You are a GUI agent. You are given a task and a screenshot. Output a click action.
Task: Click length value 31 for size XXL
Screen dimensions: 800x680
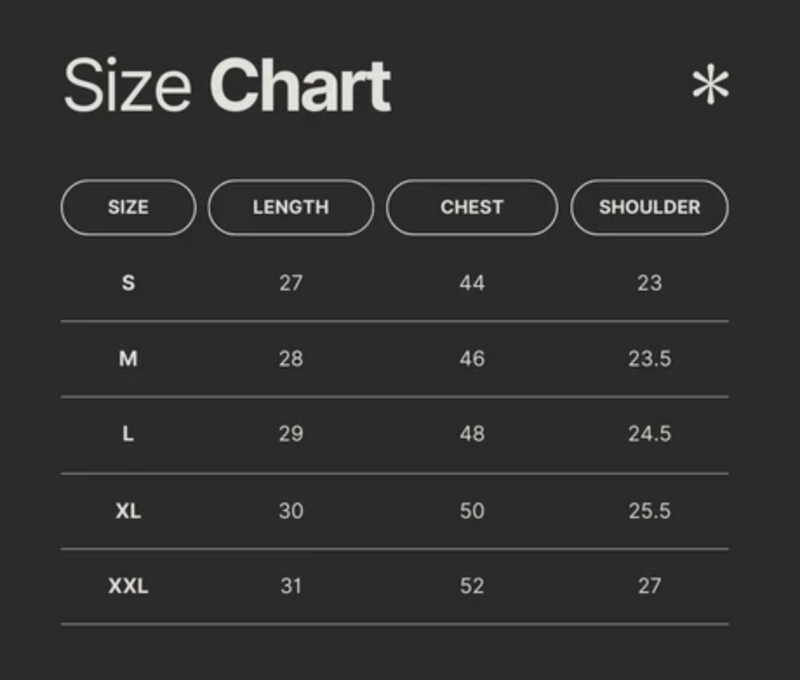[x=291, y=586]
